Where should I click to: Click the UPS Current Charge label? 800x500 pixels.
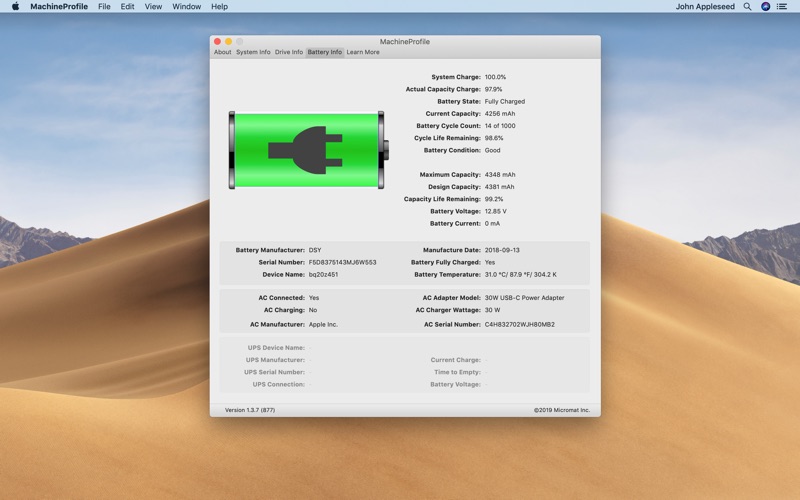[456, 360]
